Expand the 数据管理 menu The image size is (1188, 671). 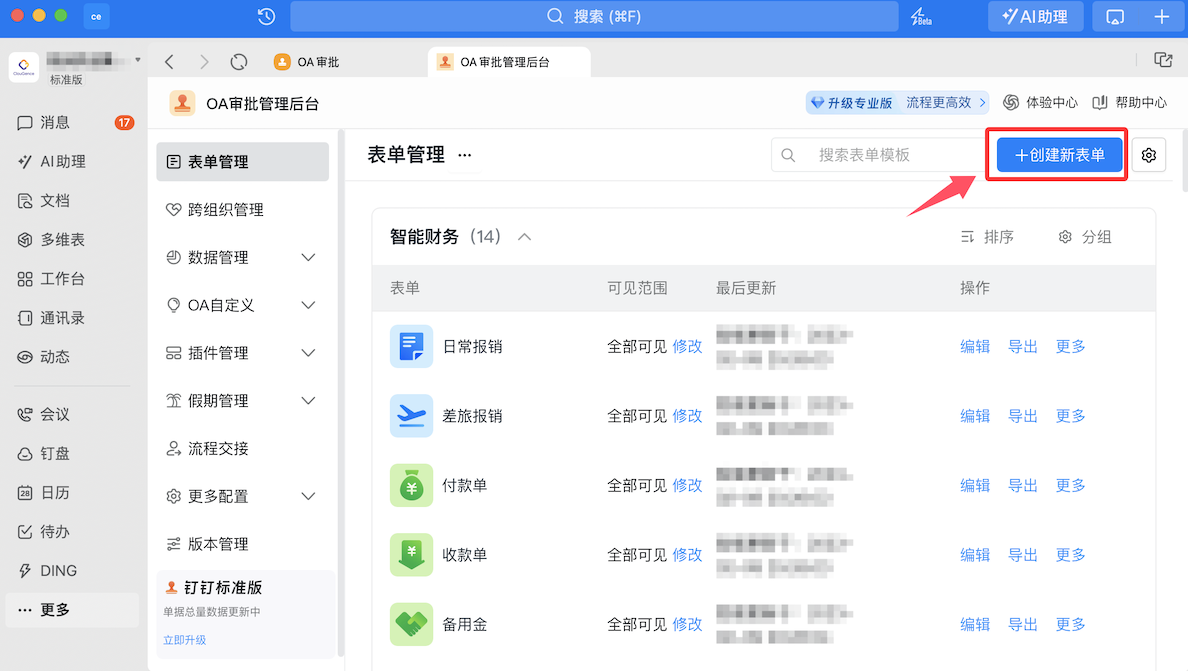click(308, 258)
